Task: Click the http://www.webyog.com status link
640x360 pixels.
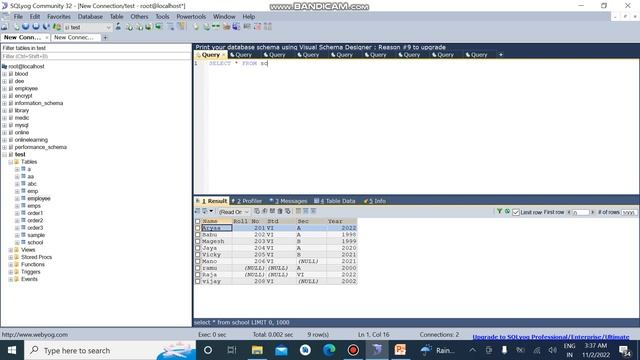Action: click(35, 335)
